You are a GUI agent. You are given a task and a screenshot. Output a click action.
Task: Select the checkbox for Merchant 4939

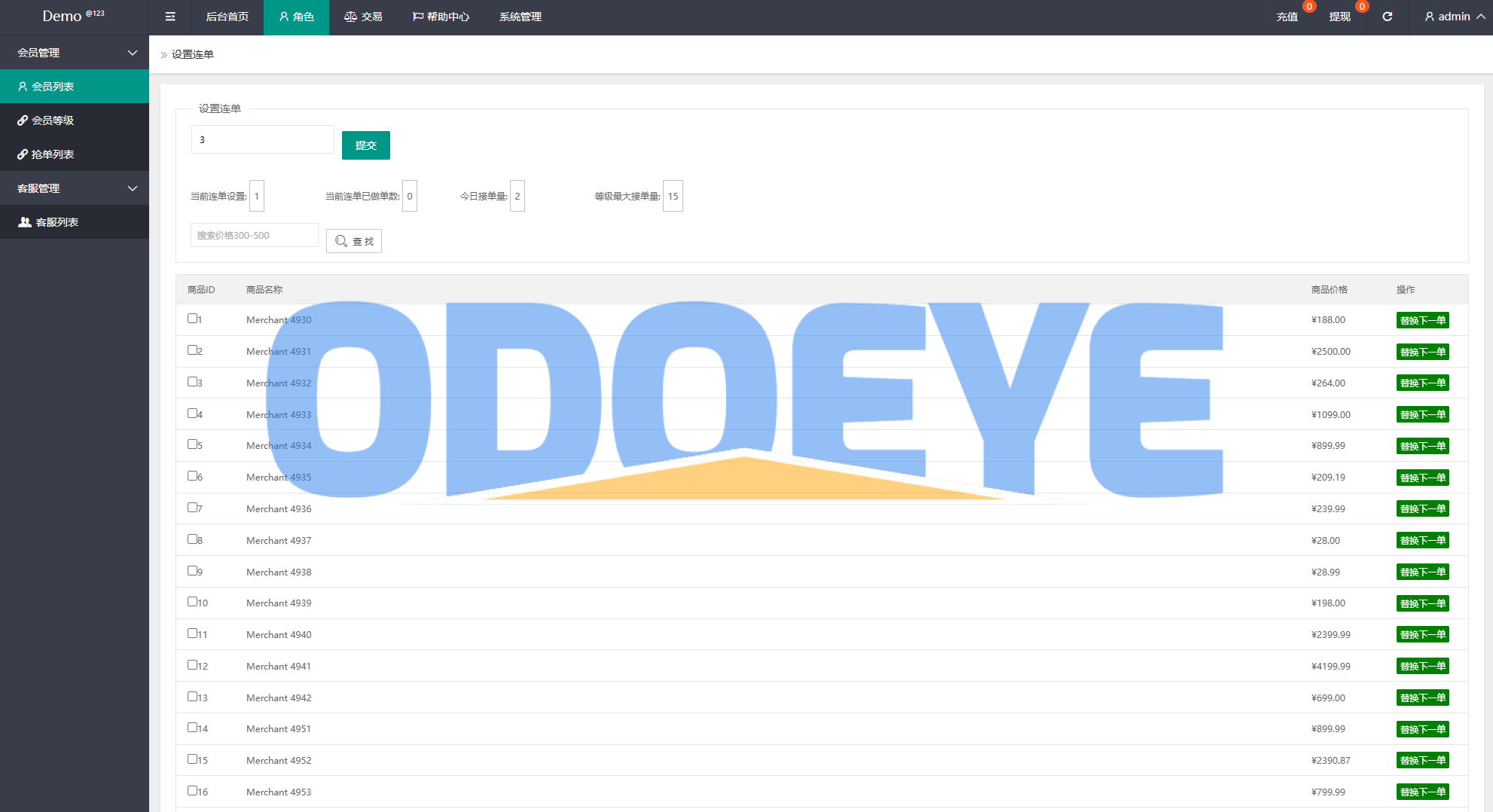(x=192, y=602)
